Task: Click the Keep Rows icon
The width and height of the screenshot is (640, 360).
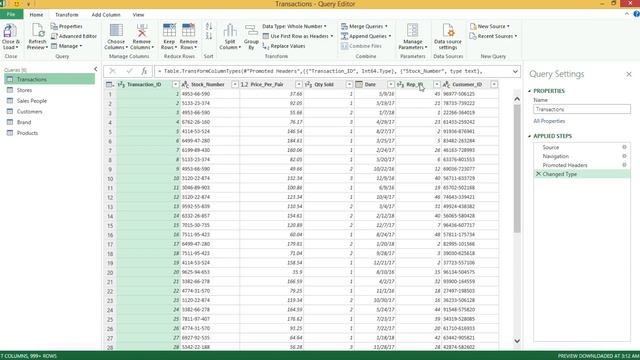Action: pyautogui.click(x=169, y=31)
